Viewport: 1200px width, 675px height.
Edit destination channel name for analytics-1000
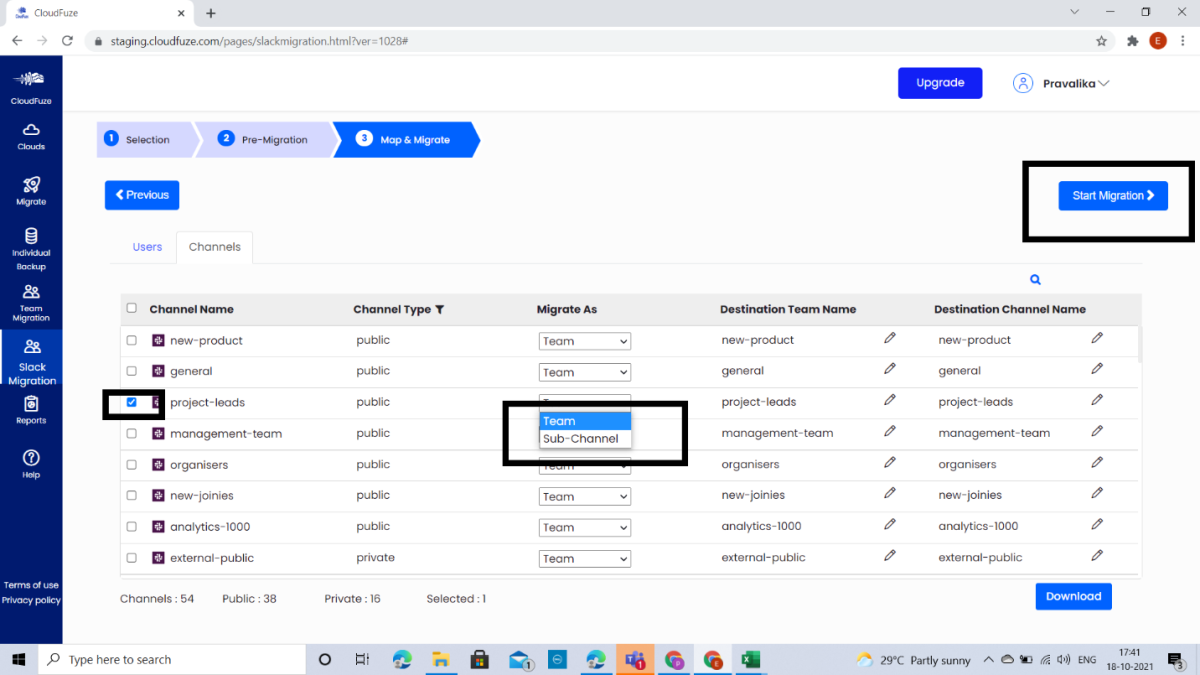[1097, 525]
